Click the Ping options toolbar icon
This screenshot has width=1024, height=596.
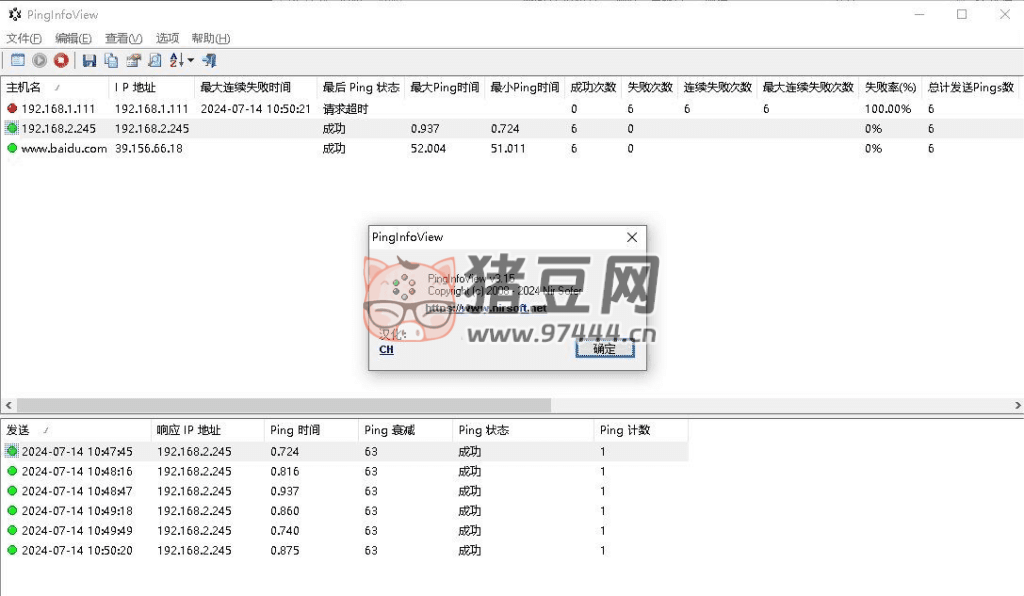tap(17, 61)
